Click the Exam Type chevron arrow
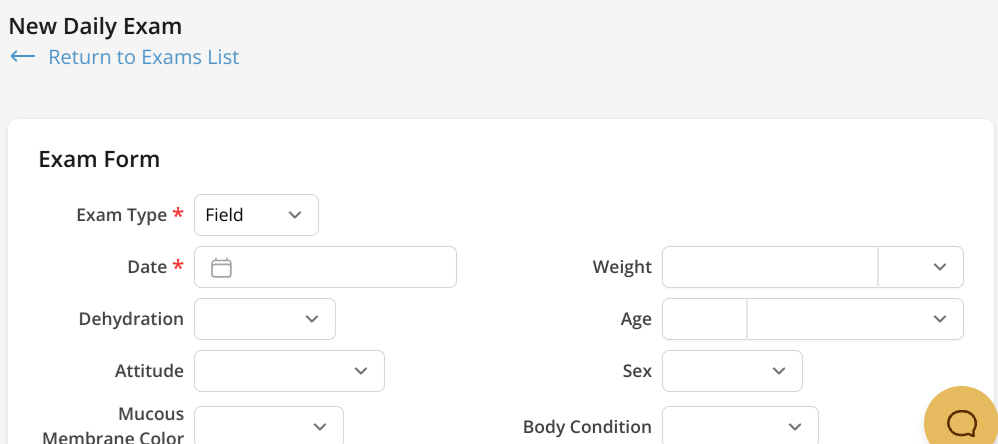 pos(295,215)
